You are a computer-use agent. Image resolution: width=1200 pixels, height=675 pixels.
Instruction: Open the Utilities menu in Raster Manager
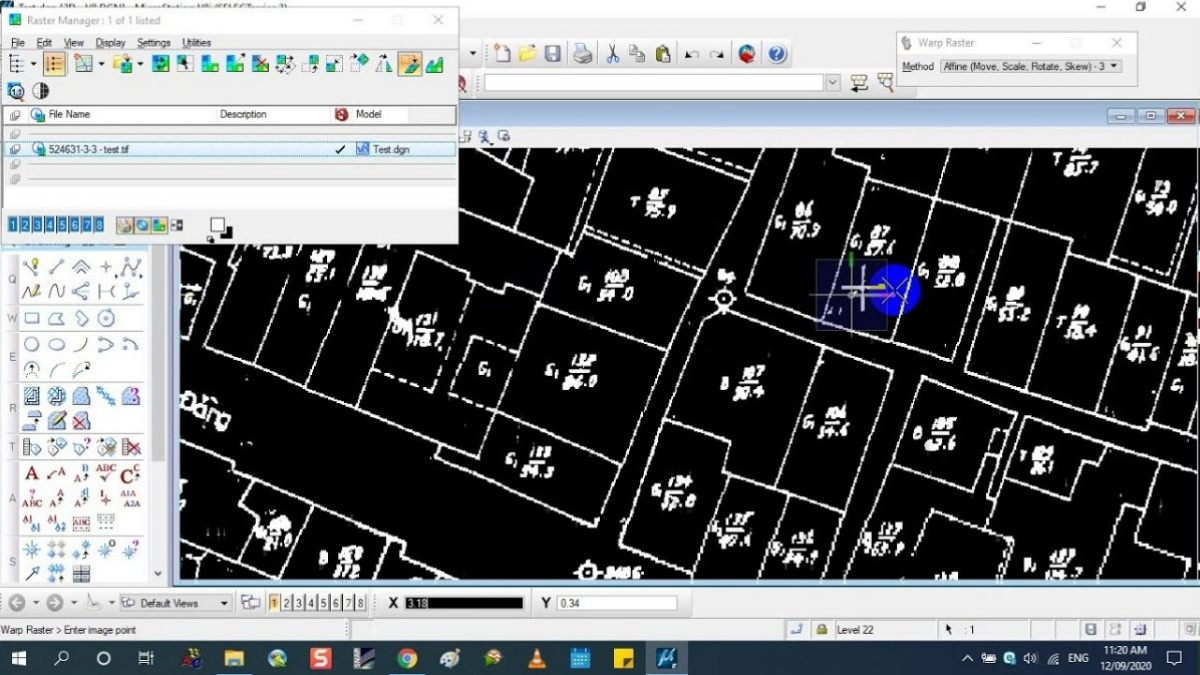197,43
